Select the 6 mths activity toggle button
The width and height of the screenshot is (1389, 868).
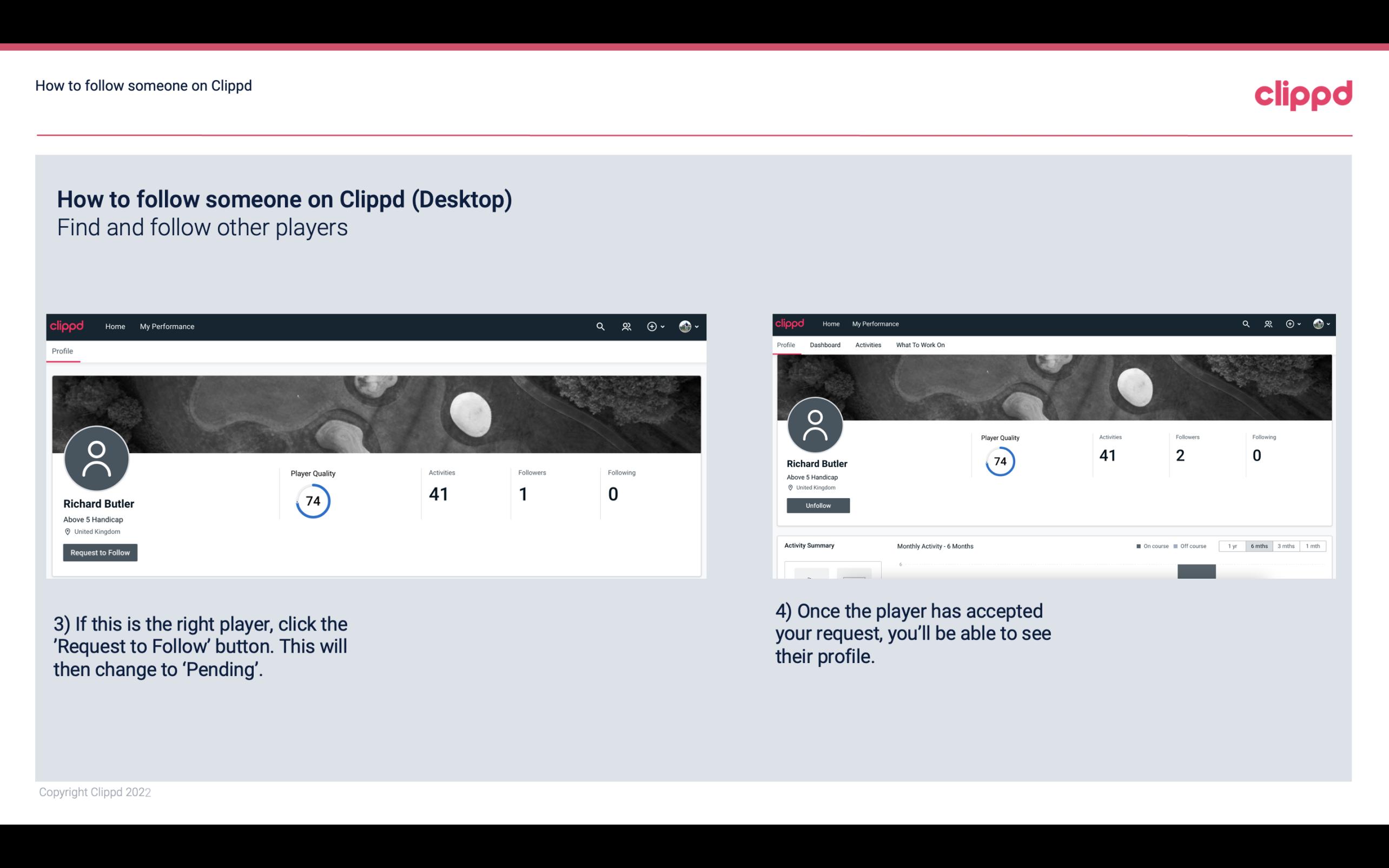pos(1259,546)
